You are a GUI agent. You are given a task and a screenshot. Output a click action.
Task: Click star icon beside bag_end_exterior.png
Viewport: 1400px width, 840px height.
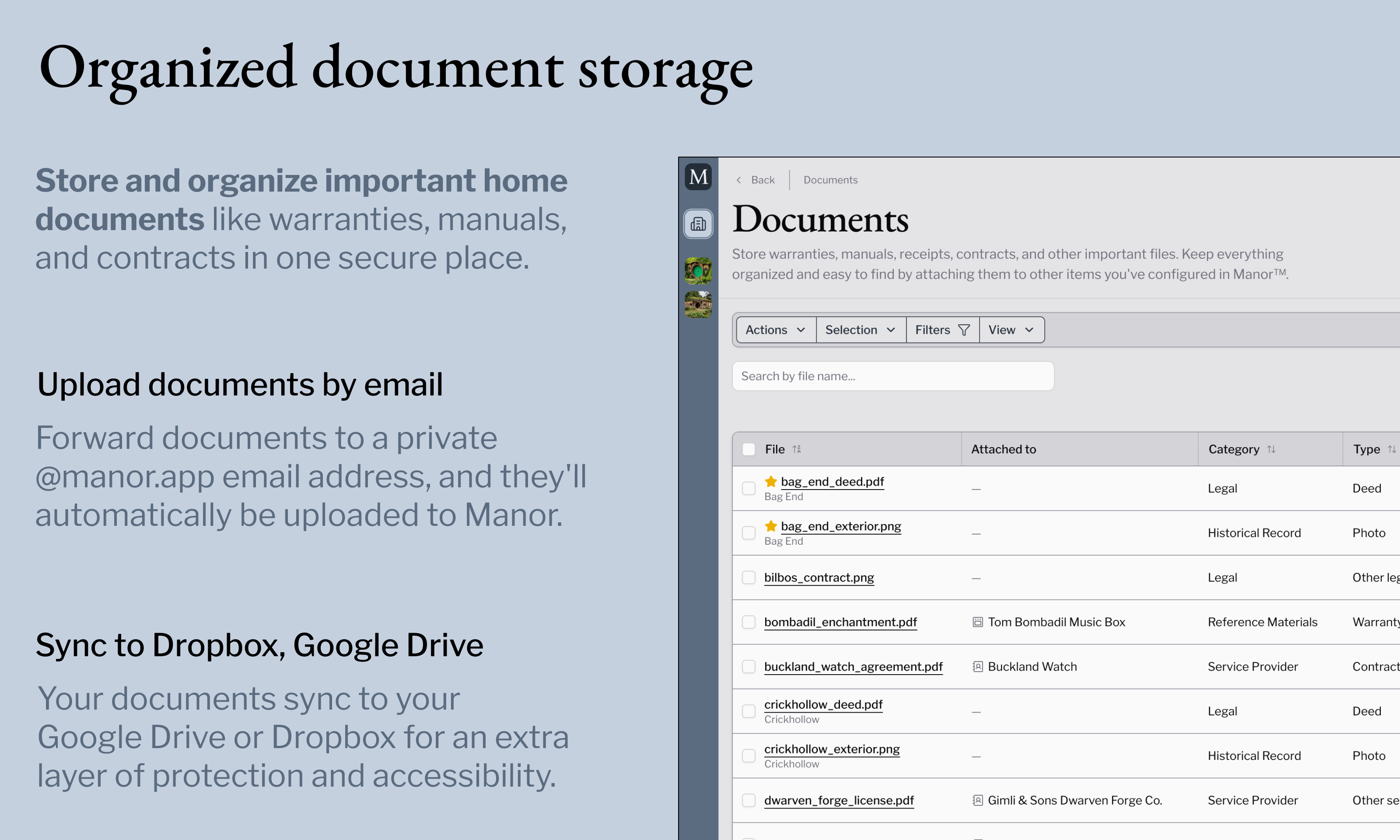point(770,526)
